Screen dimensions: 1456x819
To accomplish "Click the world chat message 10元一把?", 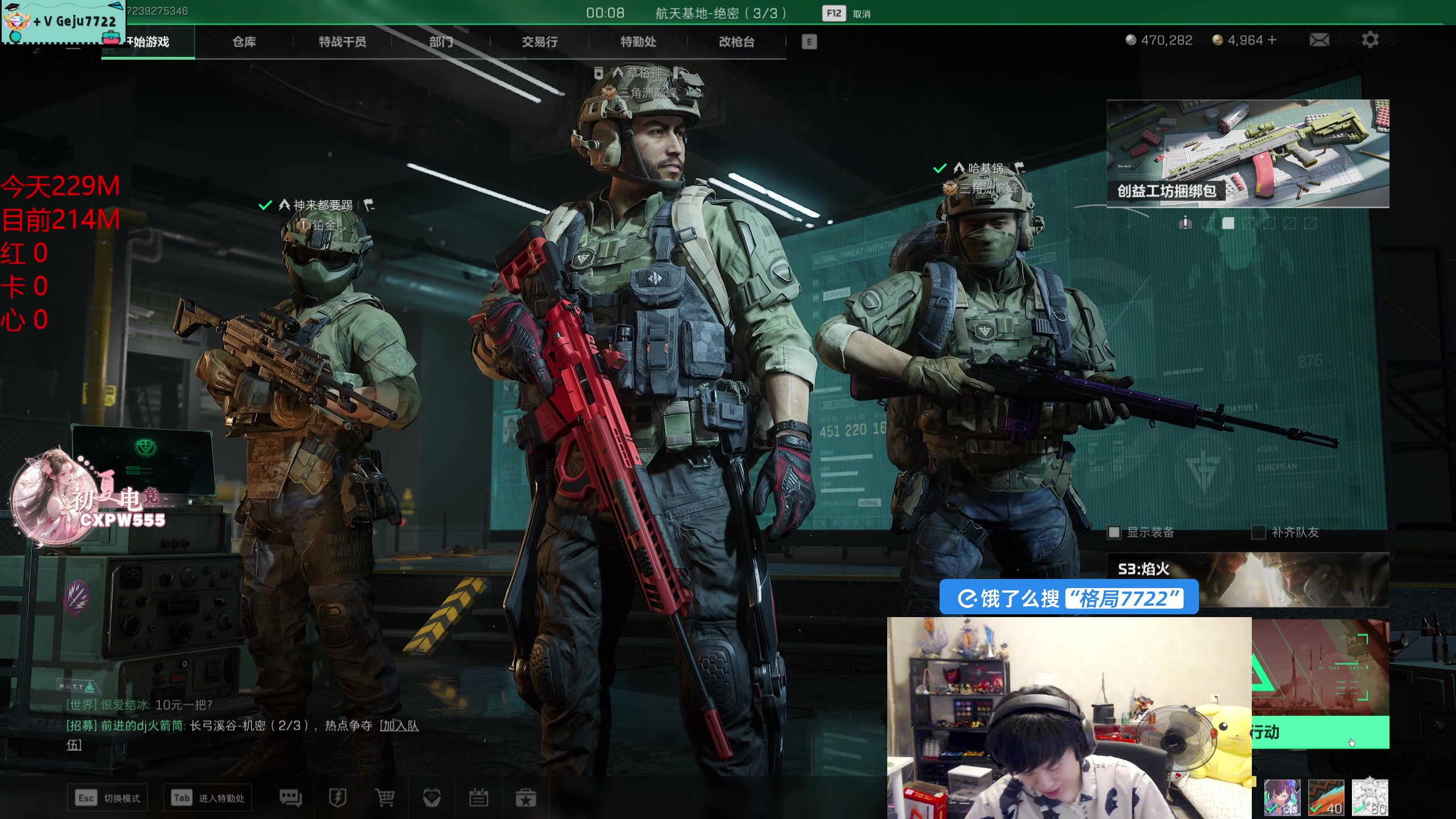I will click(184, 705).
